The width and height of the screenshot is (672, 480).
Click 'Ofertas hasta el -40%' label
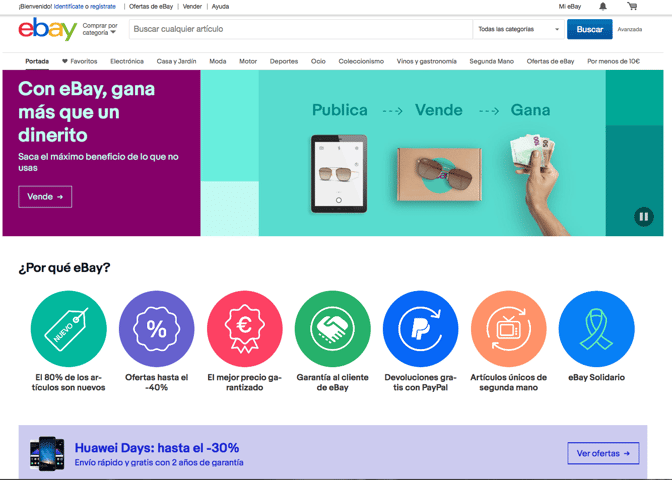pos(156,382)
